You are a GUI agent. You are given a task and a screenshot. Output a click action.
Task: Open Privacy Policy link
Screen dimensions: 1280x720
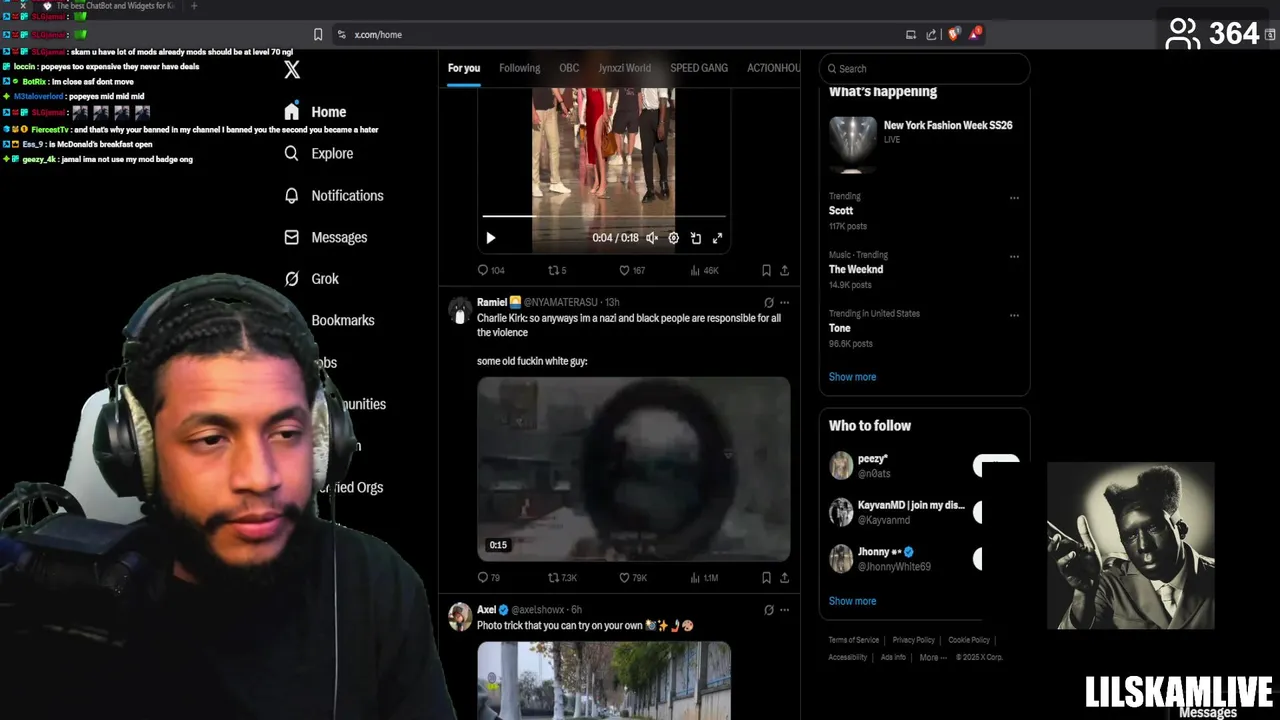(913, 640)
